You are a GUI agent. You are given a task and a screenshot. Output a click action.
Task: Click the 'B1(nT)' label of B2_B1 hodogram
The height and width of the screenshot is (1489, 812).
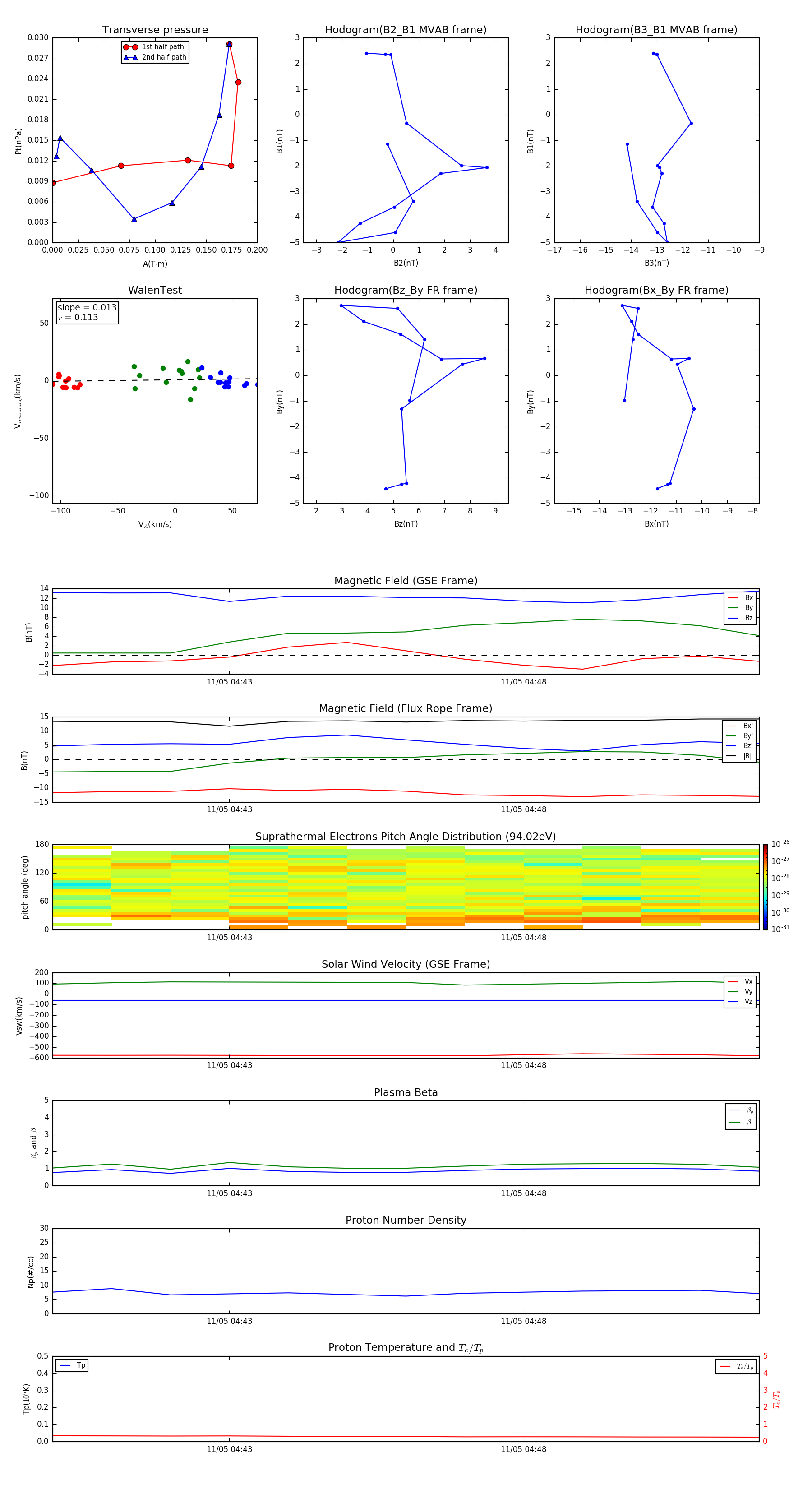(280, 141)
